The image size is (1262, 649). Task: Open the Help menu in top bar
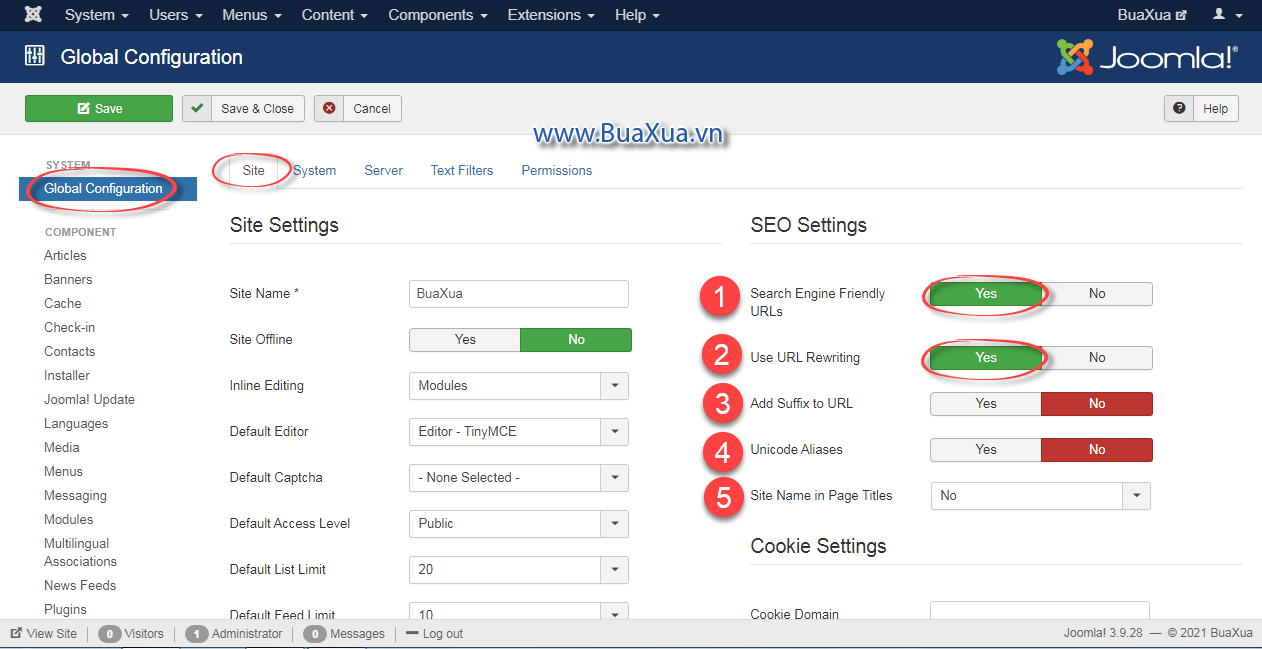(x=637, y=15)
